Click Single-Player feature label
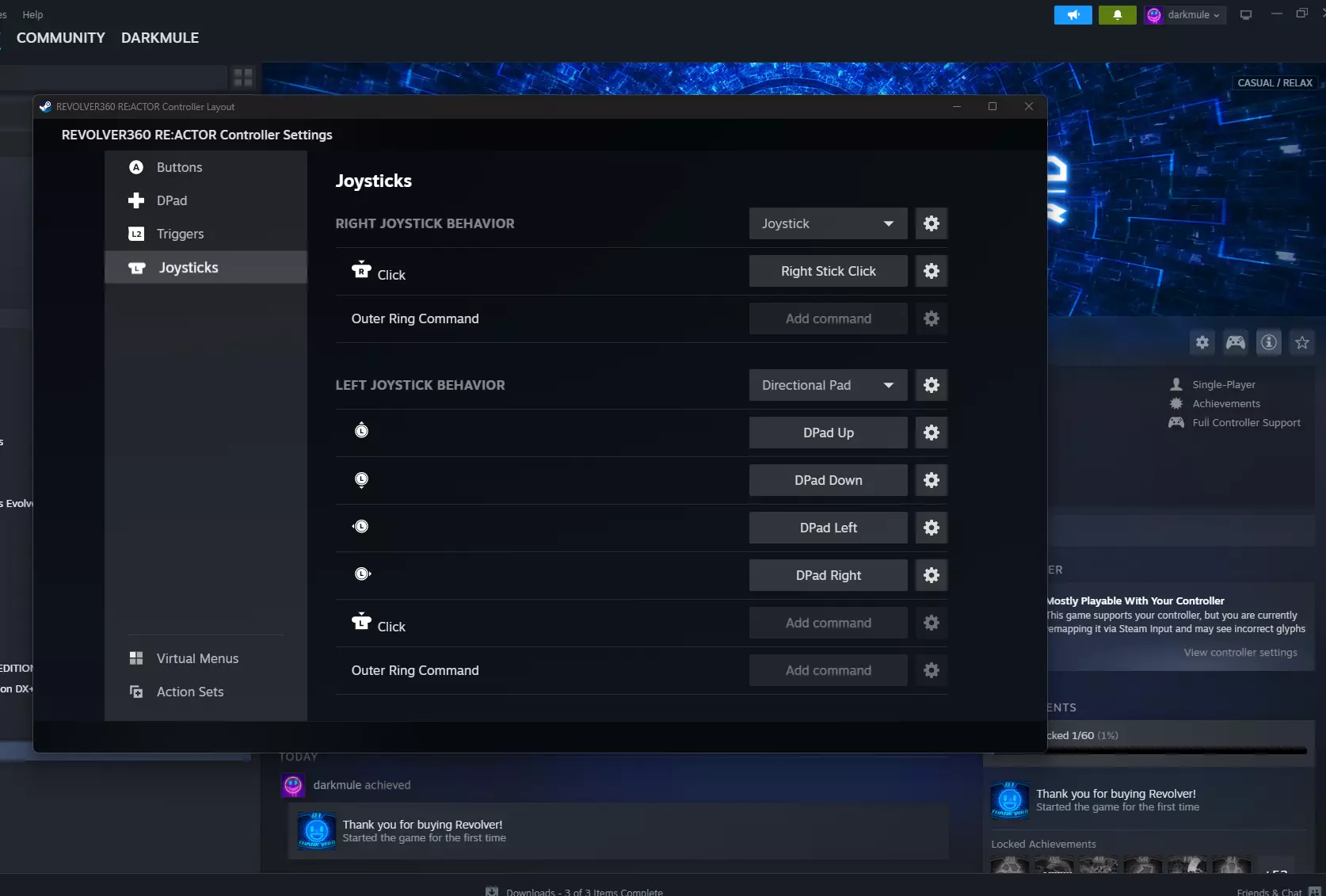 (1224, 385)
